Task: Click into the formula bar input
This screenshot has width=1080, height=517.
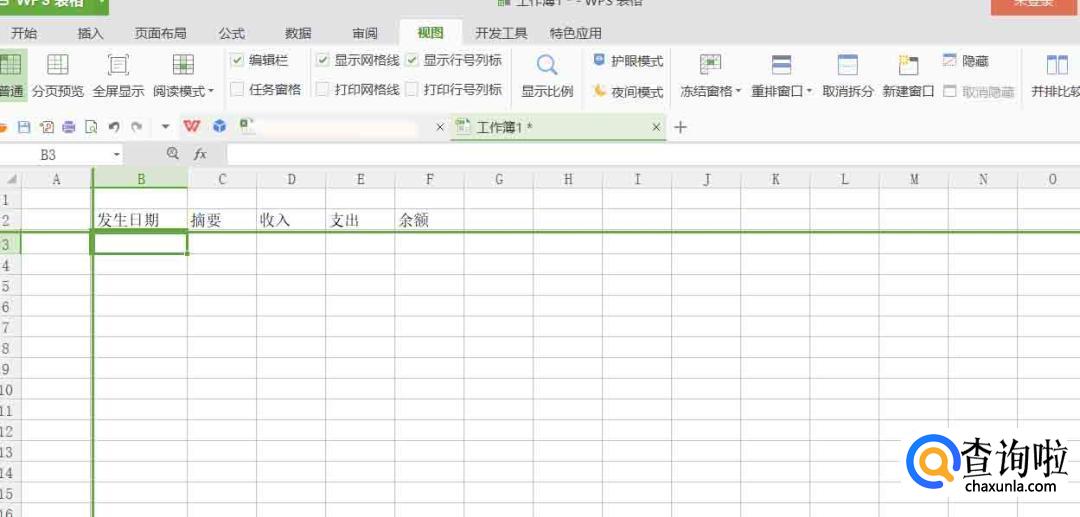Action: pyautogui.click(x=653, y=154)
